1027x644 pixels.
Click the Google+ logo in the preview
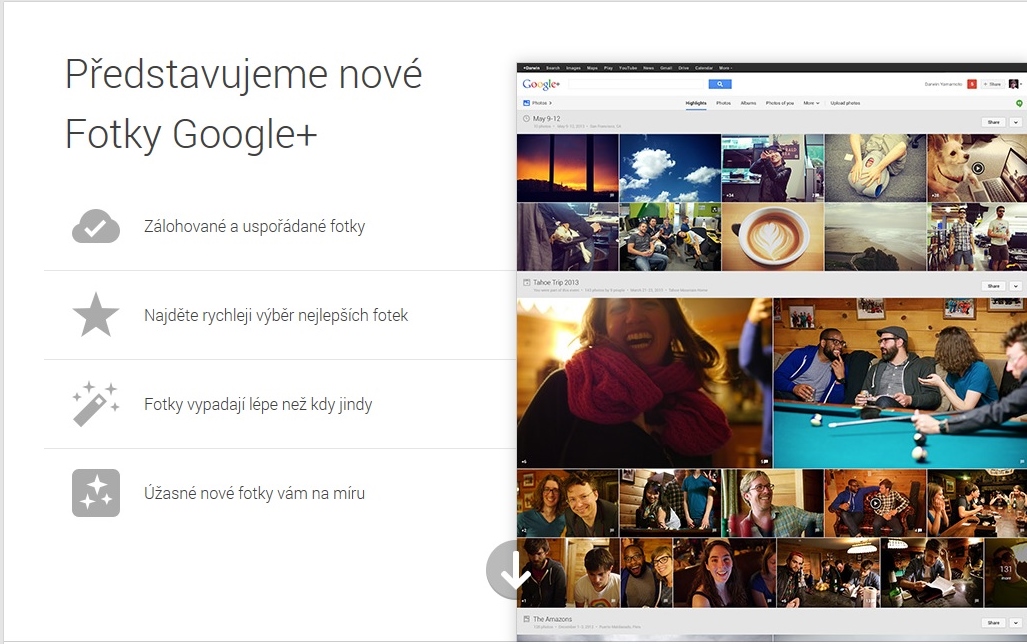541,85
